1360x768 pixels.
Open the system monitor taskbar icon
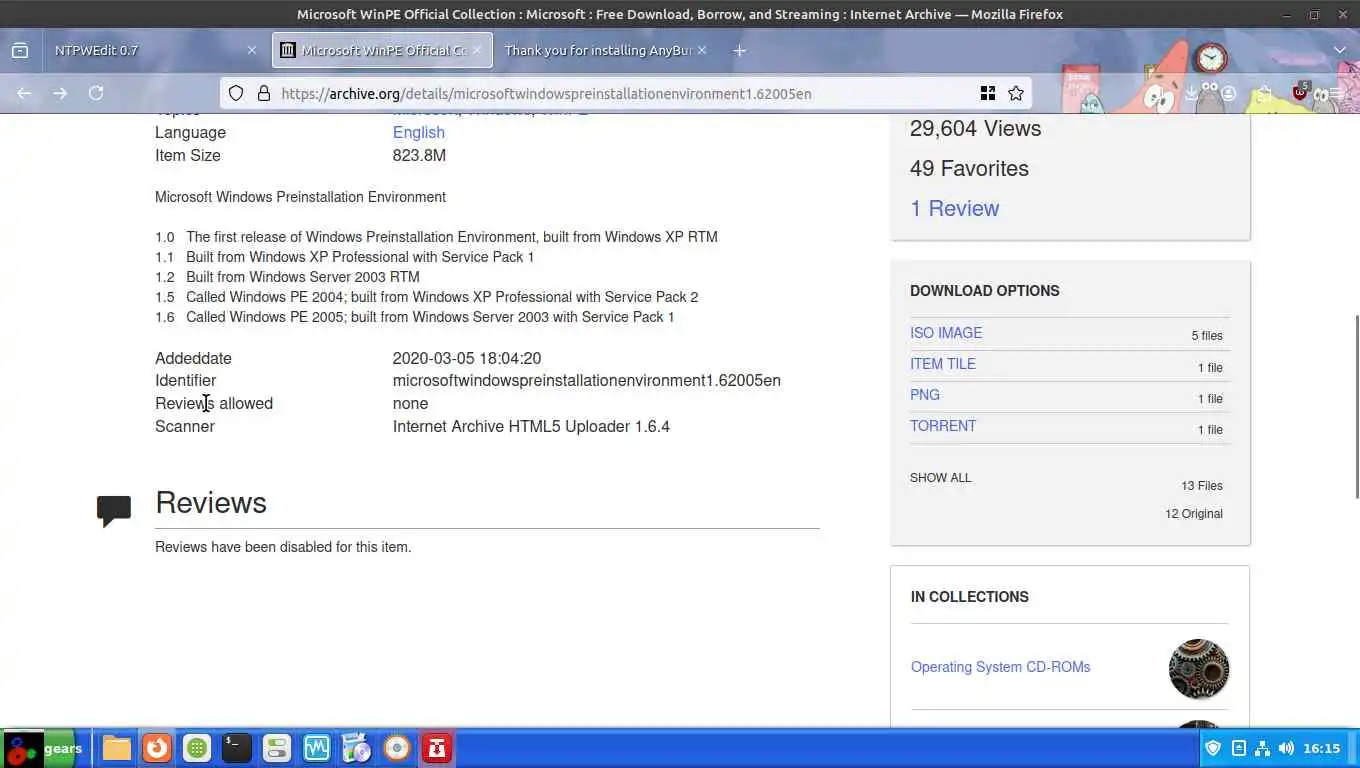tap(316, 748)
